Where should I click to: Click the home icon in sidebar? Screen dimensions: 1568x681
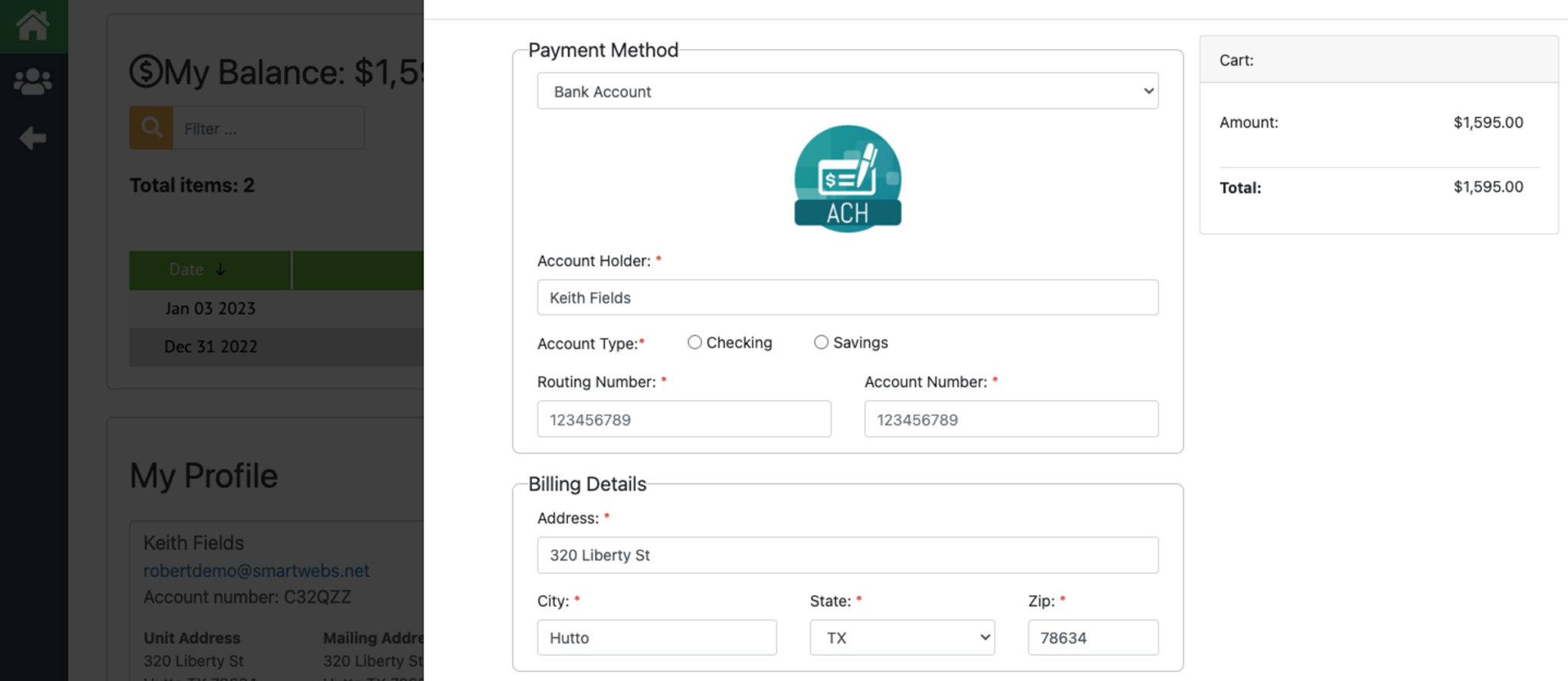[33, 25]
